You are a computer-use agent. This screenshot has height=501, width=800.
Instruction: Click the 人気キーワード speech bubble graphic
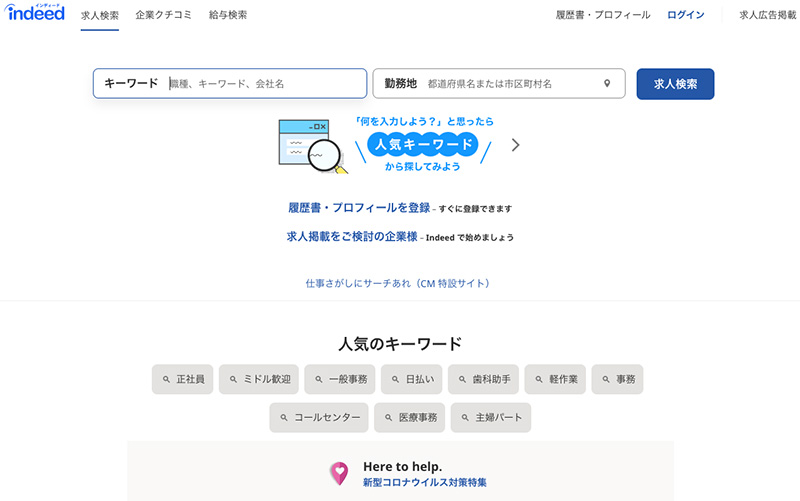tap(423, 145)
